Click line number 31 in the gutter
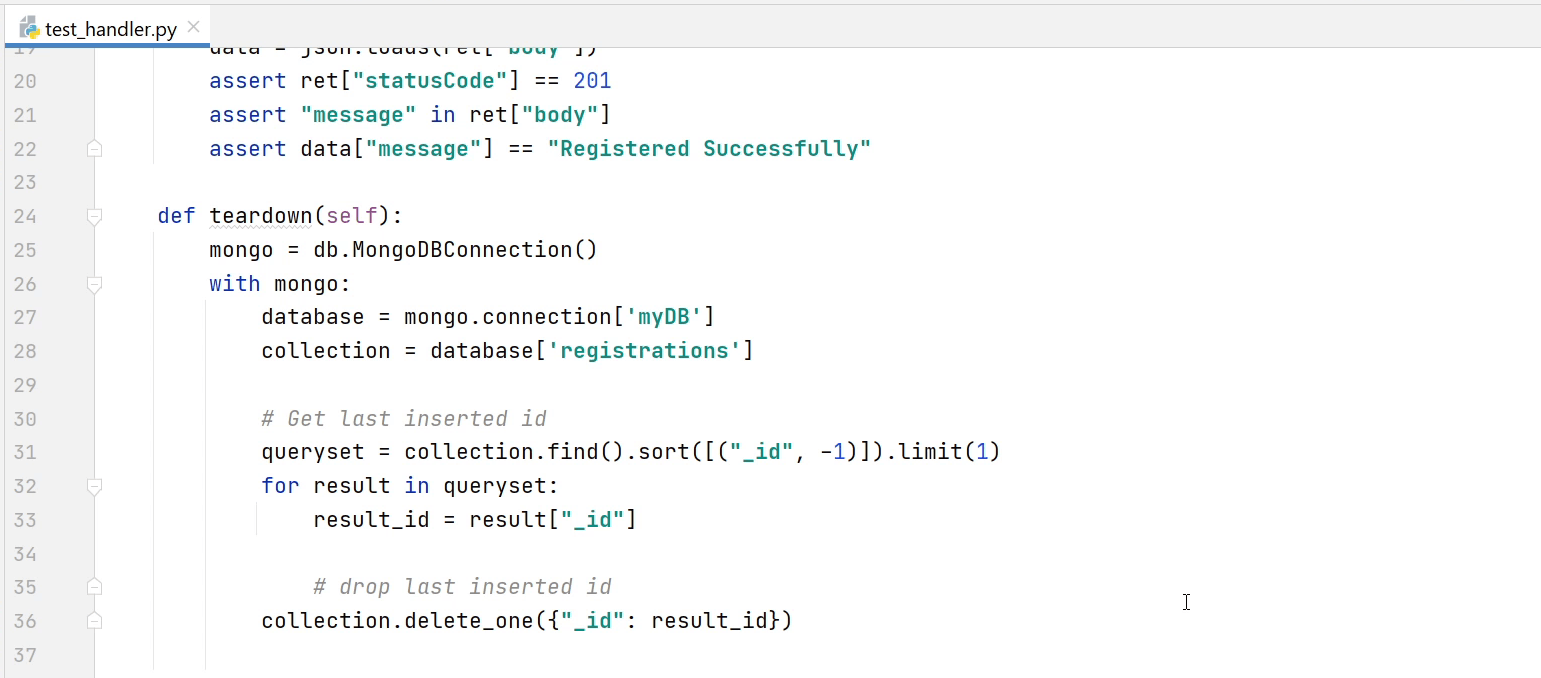The height and width of the screenshot is (678, 1541). (x=25, y=451)
